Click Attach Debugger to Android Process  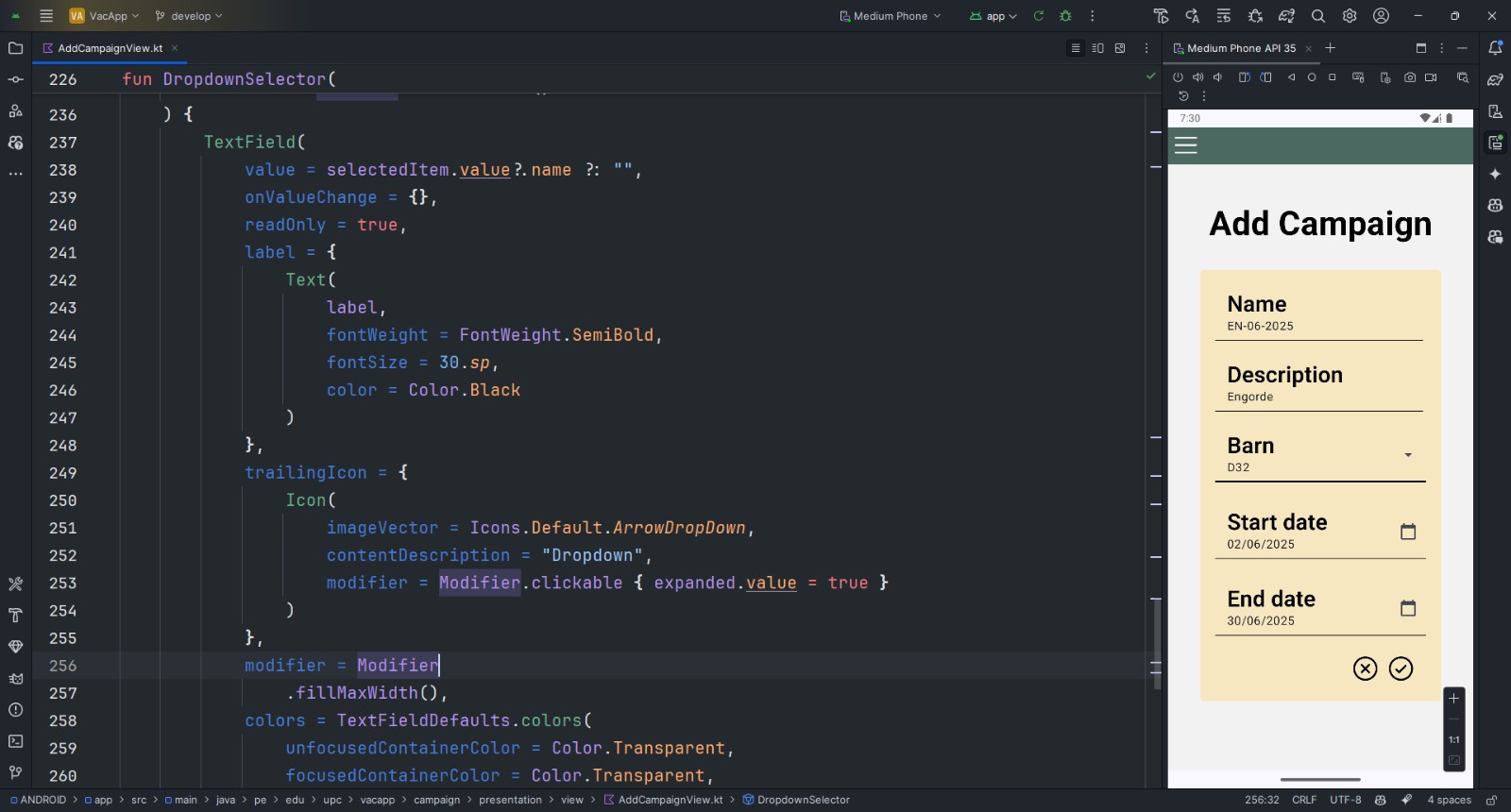[1255, 16]
